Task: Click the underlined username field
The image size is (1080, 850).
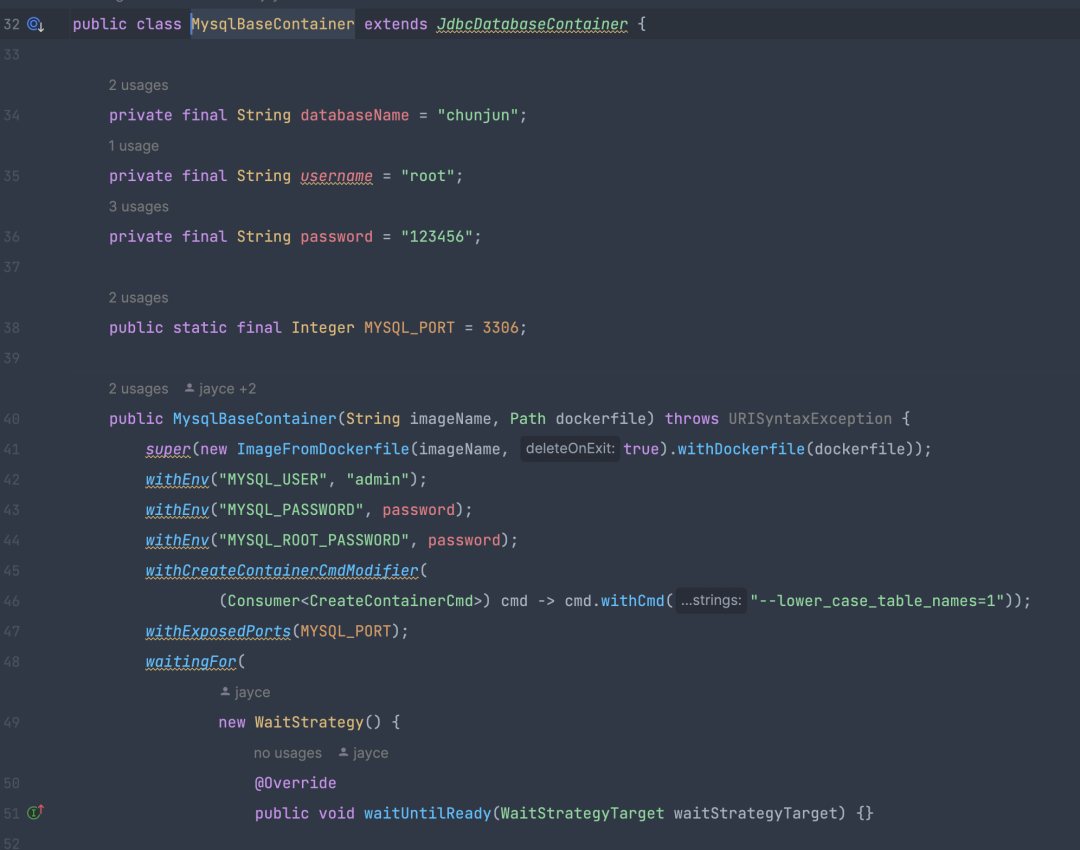Action: tap(336, 176)
